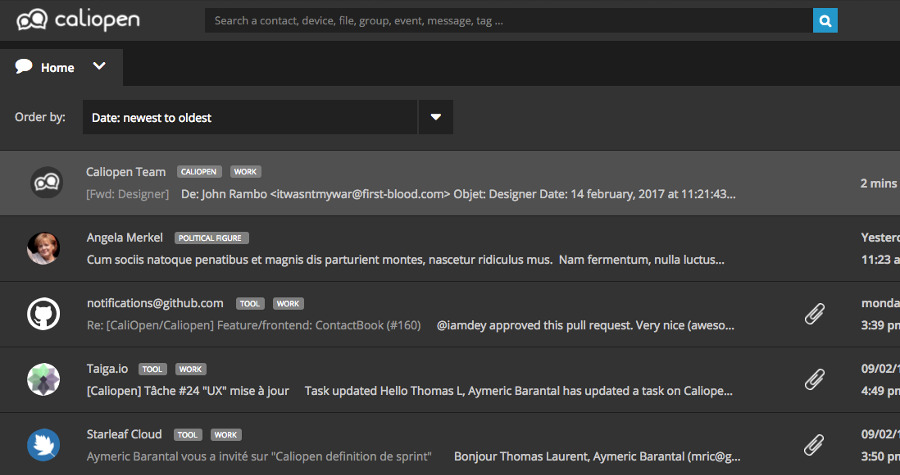This screenshot has height=475, width=900.
Task: Open '[Caliopen] Tâche #24 "UX" mise à jour' subject
Action: [188, 391]
